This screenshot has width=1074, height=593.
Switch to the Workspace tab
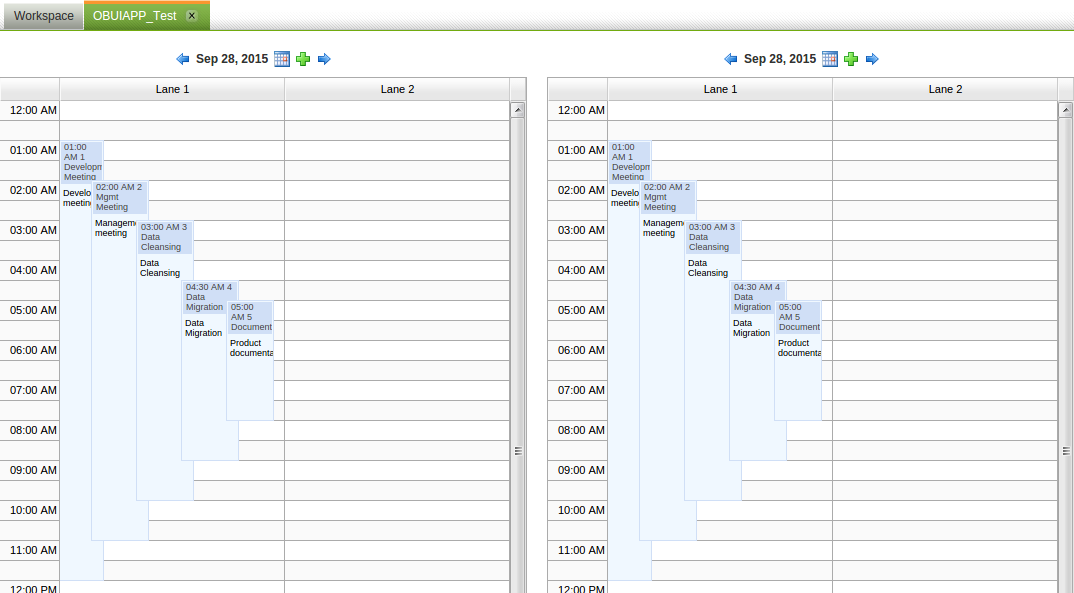click(43, 16)
